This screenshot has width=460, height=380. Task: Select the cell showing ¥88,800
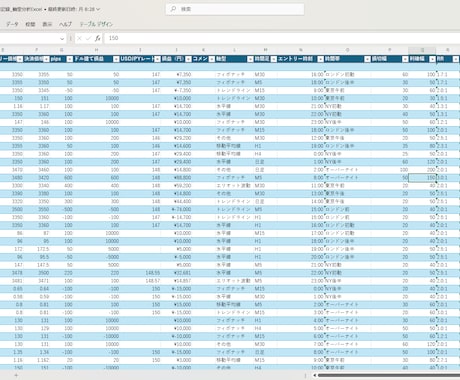point(176,178)
